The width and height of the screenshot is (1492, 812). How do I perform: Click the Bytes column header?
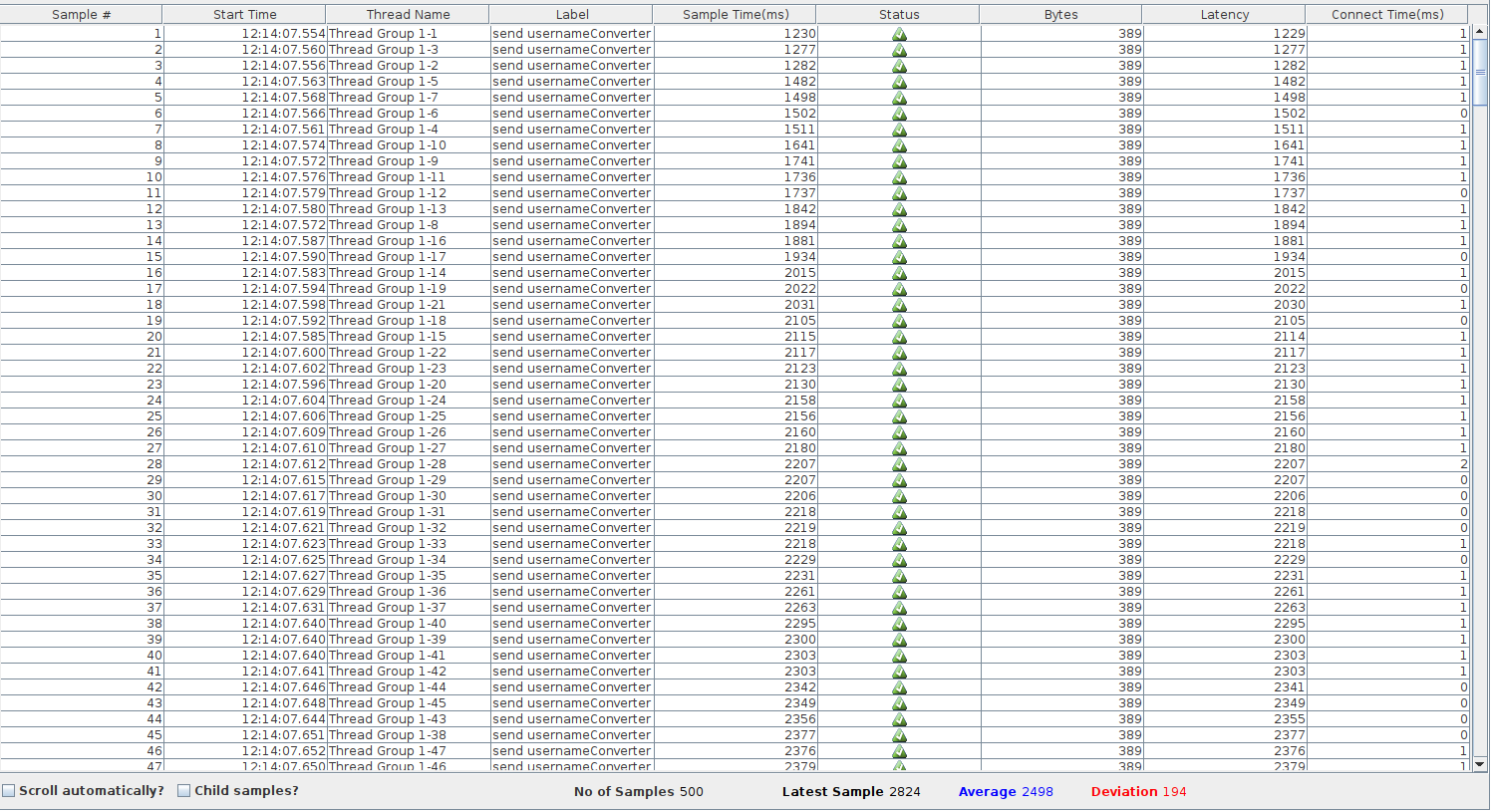(x=1060, y=14)
